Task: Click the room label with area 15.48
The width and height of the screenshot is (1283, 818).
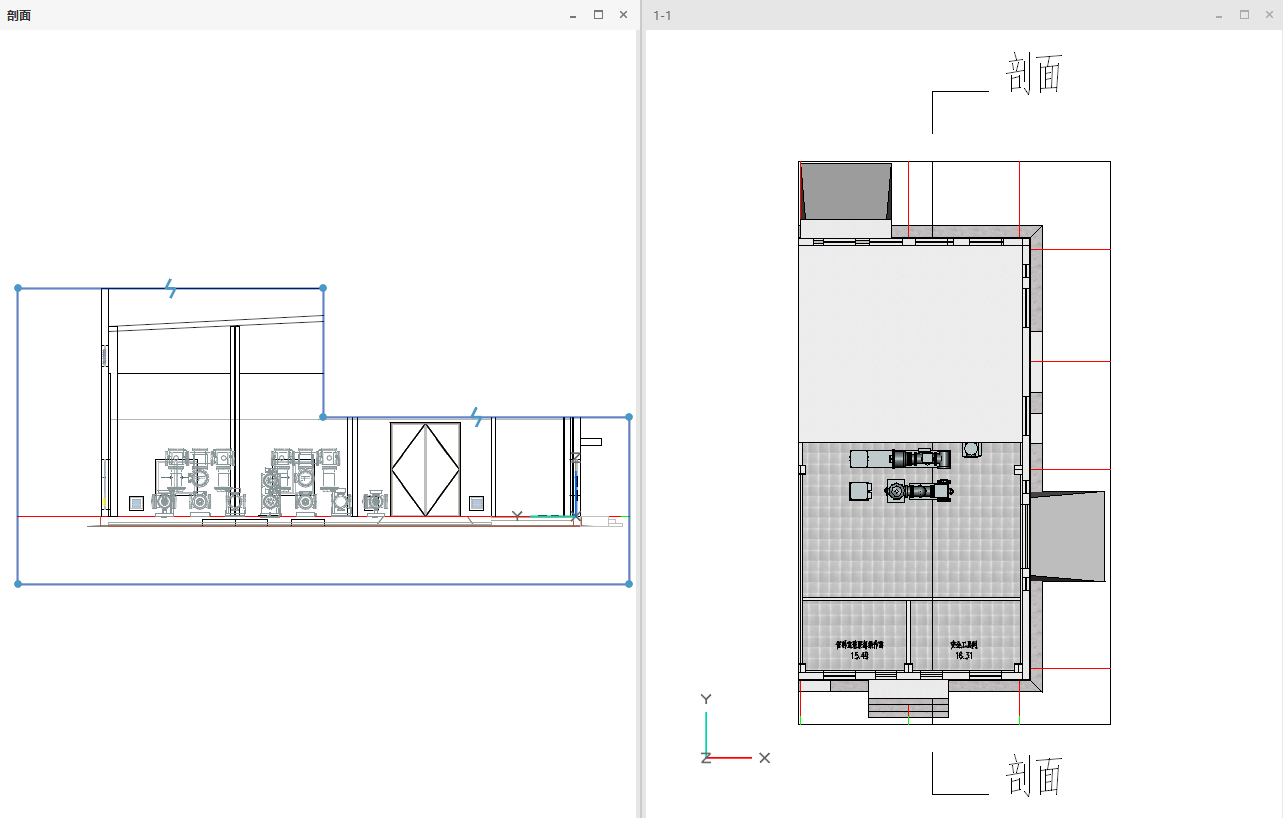Action: tap(859, 651)
